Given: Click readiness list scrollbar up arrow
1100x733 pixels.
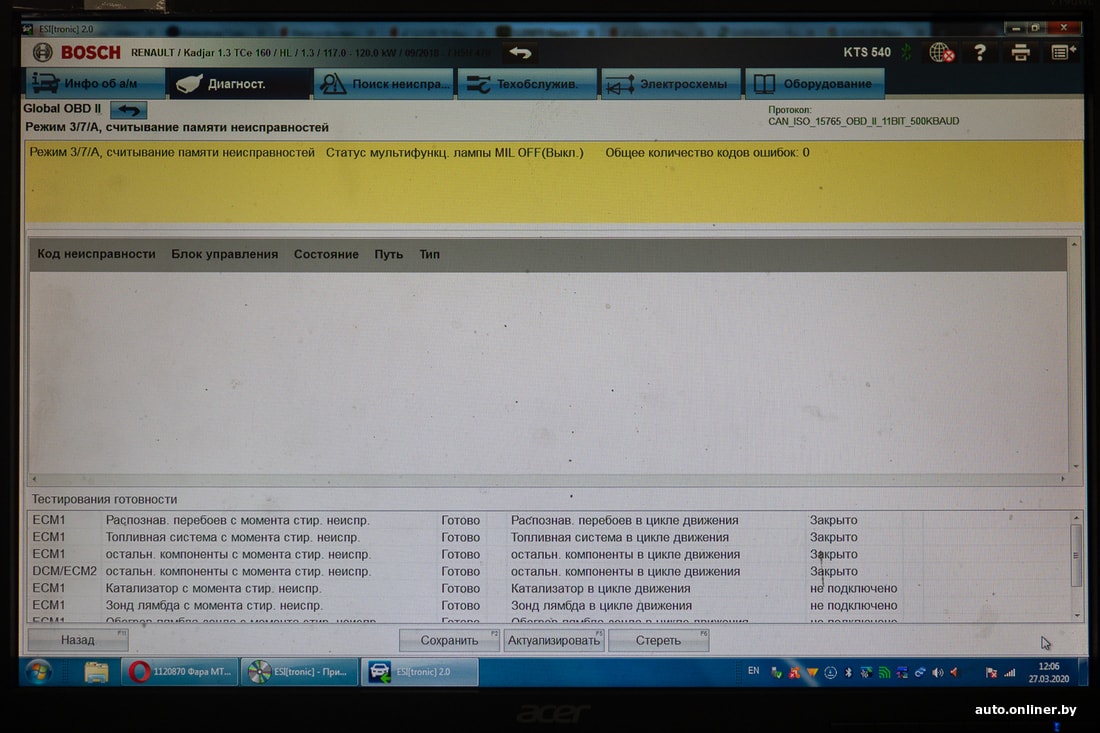Looking at the screenshot, I should (x=1077, y=518).
